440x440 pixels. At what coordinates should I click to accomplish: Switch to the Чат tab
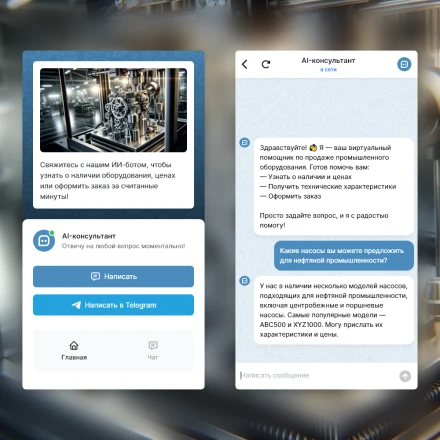pos(153,350)
